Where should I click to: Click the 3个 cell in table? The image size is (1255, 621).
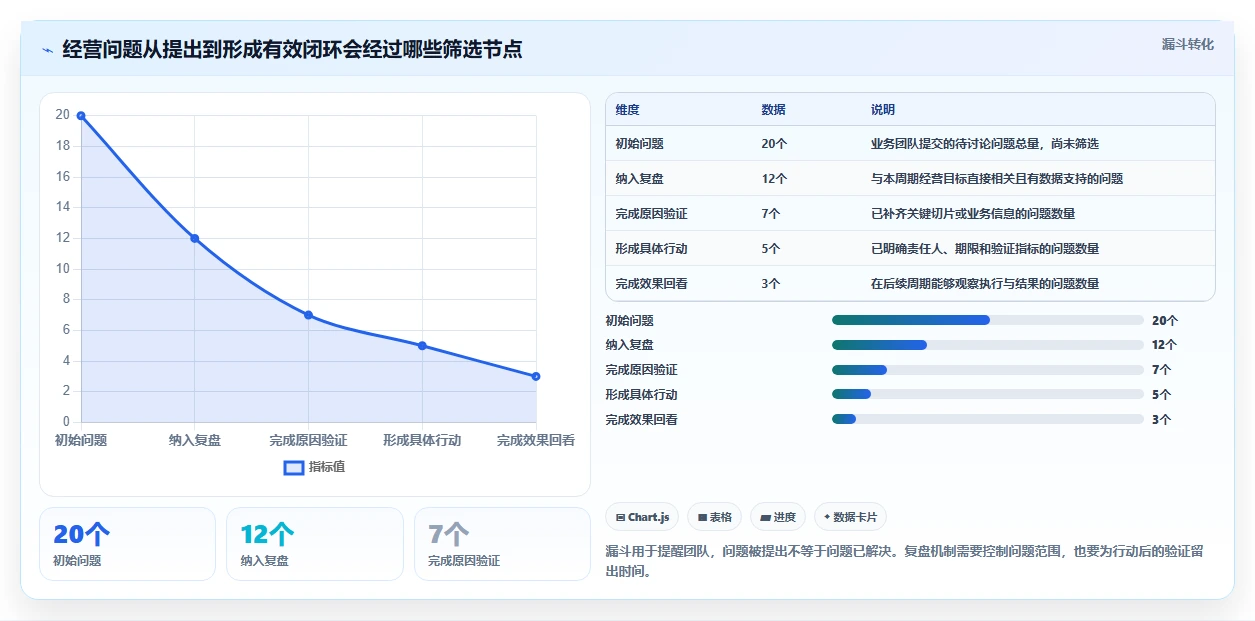point(771,284)
